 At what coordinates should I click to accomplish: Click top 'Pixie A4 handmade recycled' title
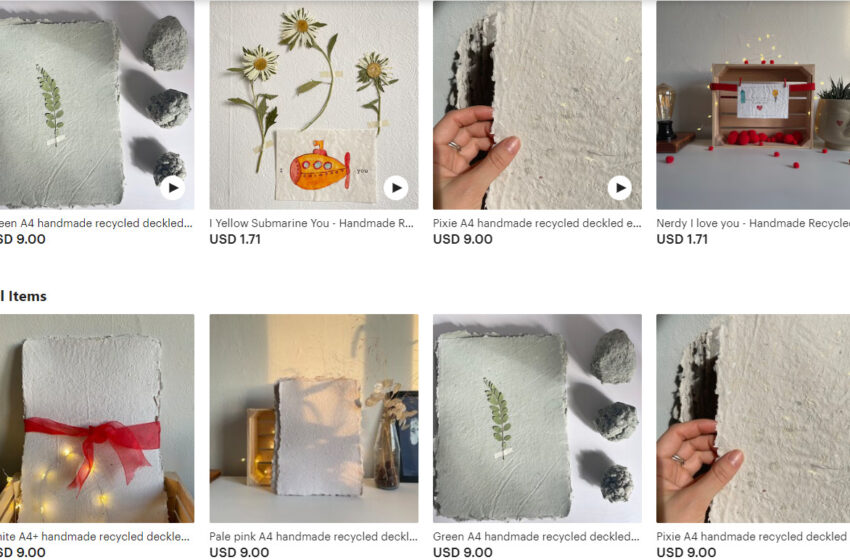(x=537, y=223)
